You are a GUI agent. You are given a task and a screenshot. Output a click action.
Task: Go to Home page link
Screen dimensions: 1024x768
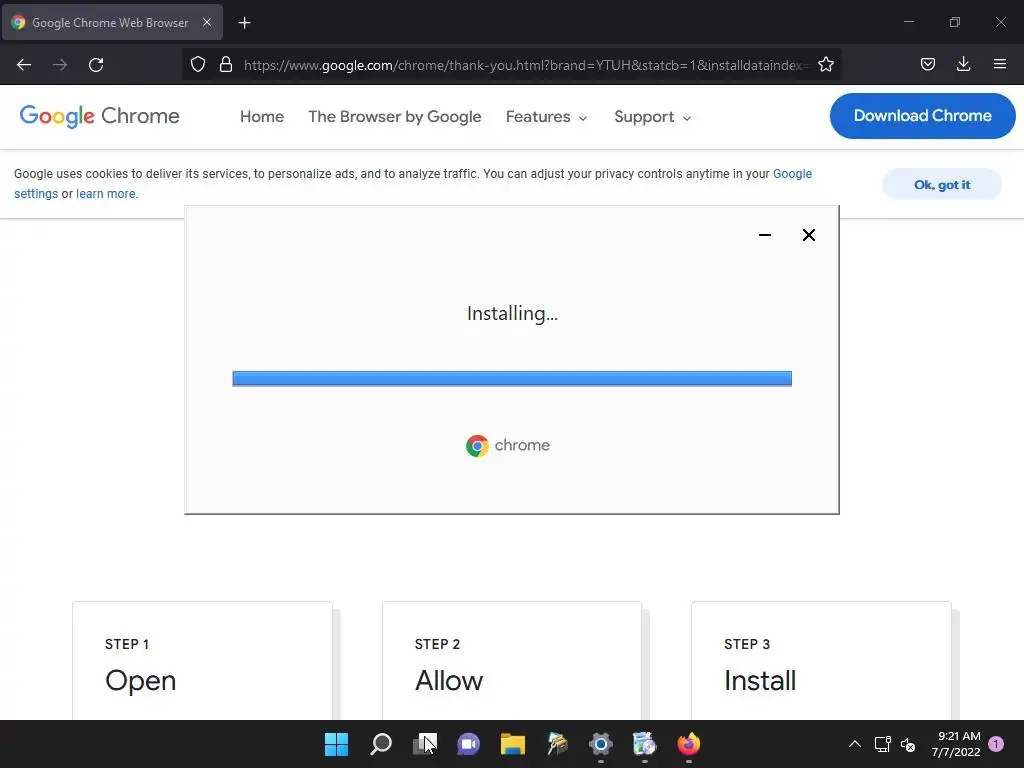(262, 116)
